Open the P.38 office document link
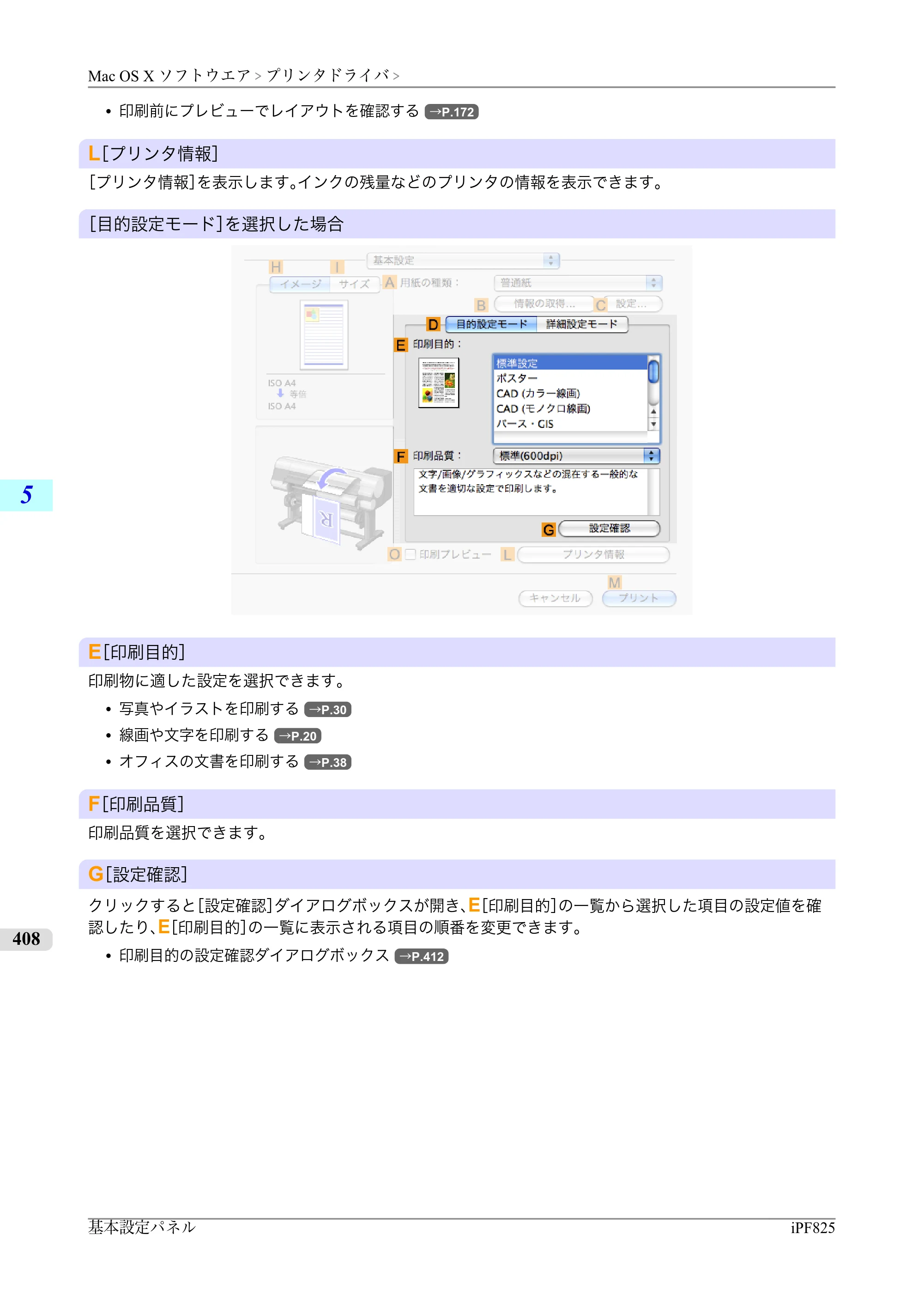The height and width of the screenshot is (1307, 924). 328,762
